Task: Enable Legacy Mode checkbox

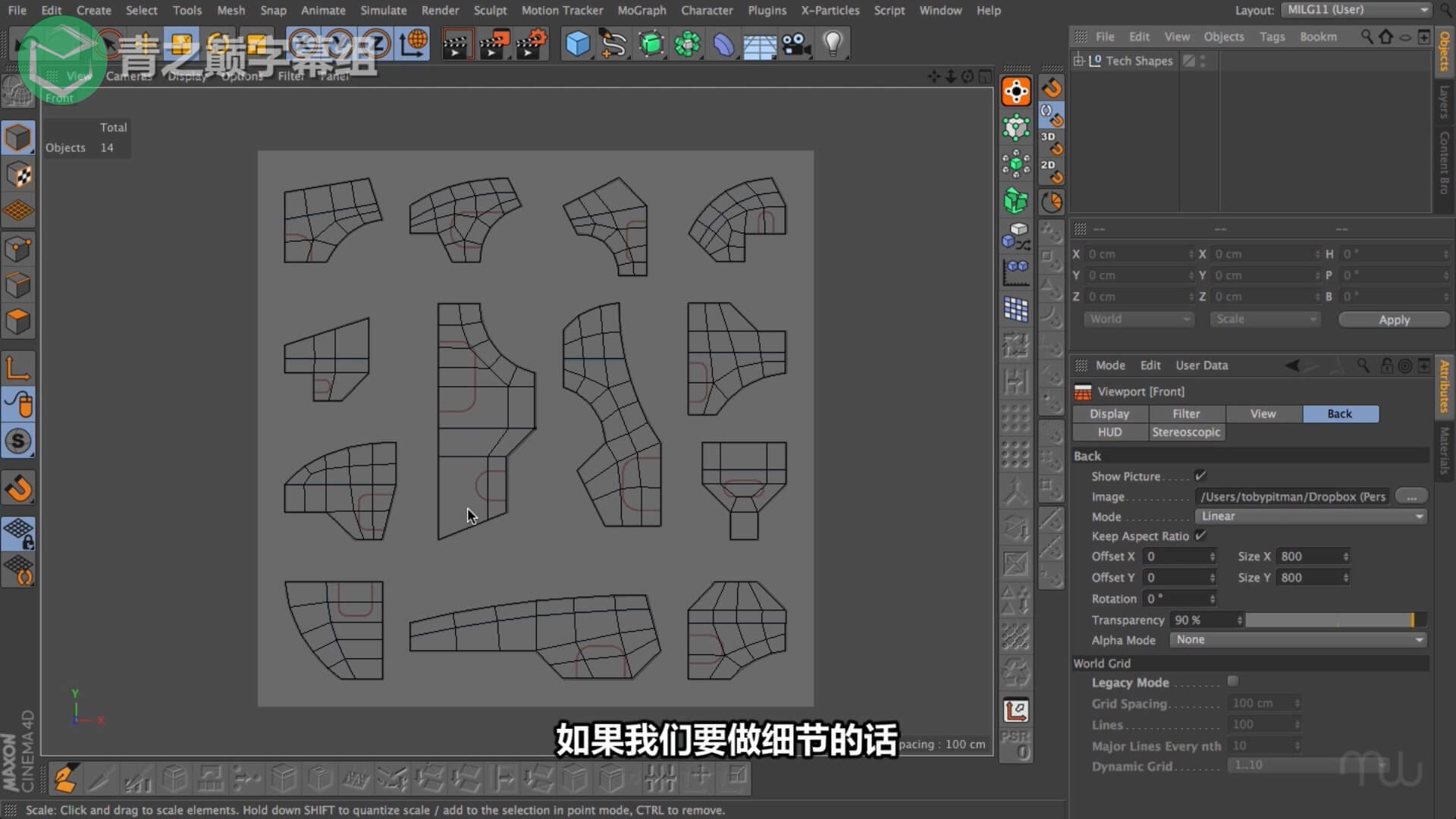Action: [x=1233, y=682]
